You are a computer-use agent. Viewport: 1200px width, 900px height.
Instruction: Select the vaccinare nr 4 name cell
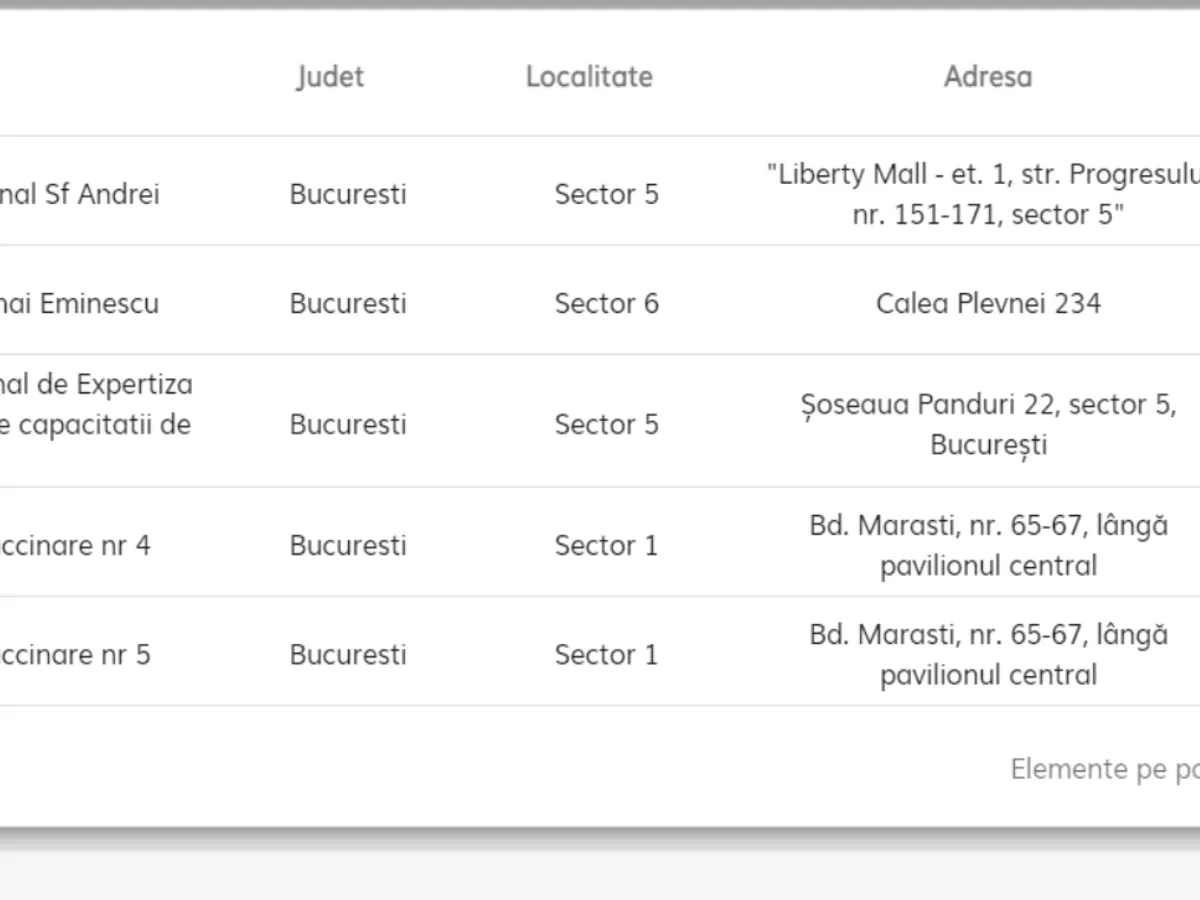(76, 545)
